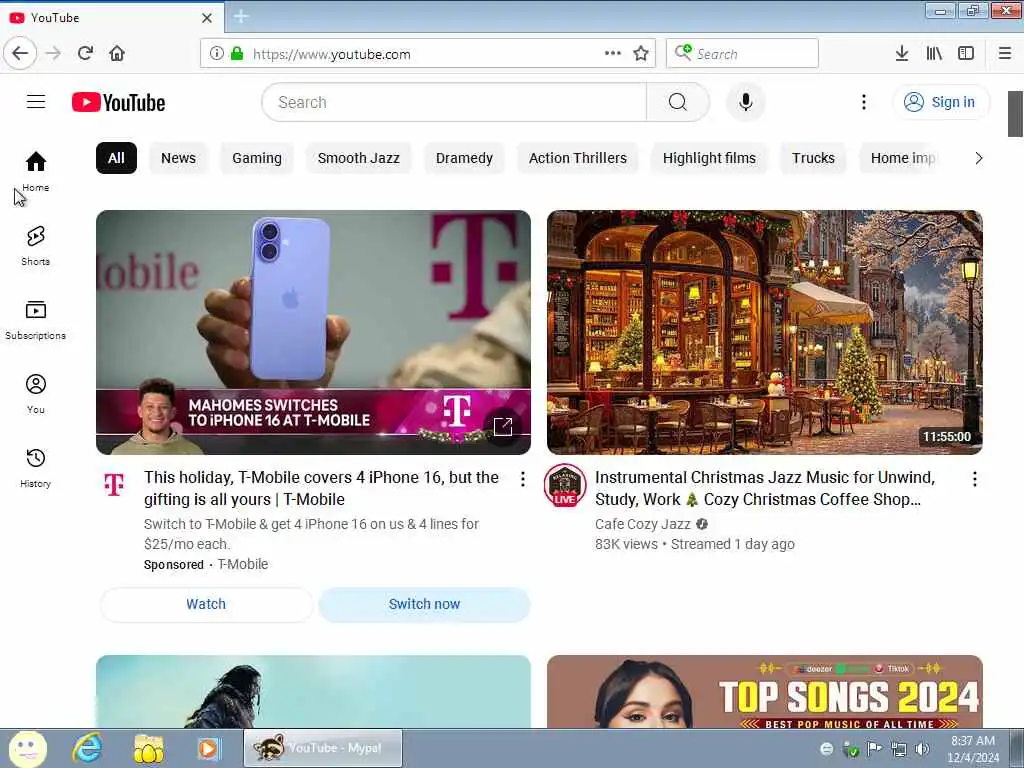Open media player from the taskbar
The width and height of the screenshot is (1024, 768).
[x=209, y=748]
